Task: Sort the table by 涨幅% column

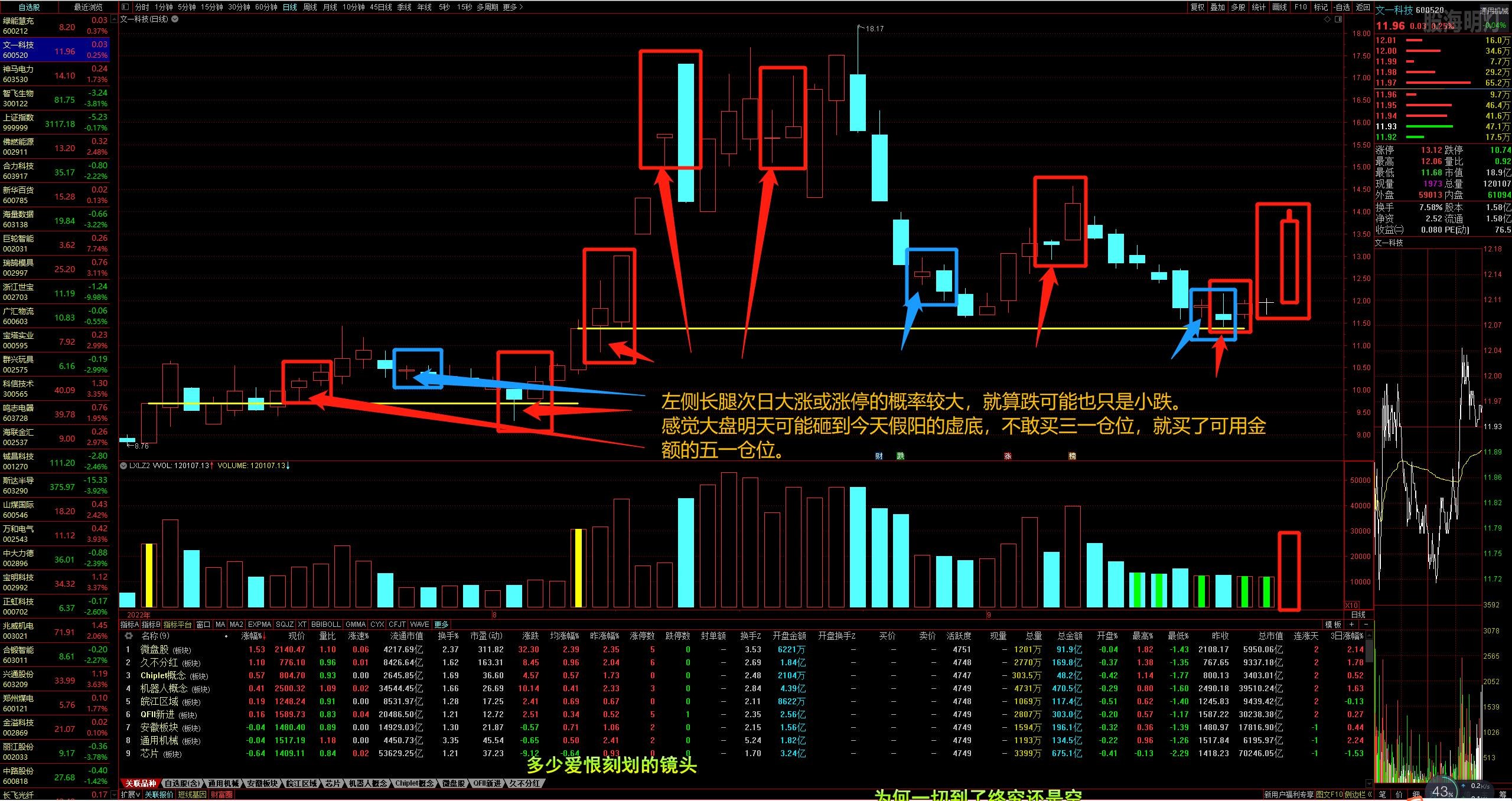Action: (x=253, y=636)
